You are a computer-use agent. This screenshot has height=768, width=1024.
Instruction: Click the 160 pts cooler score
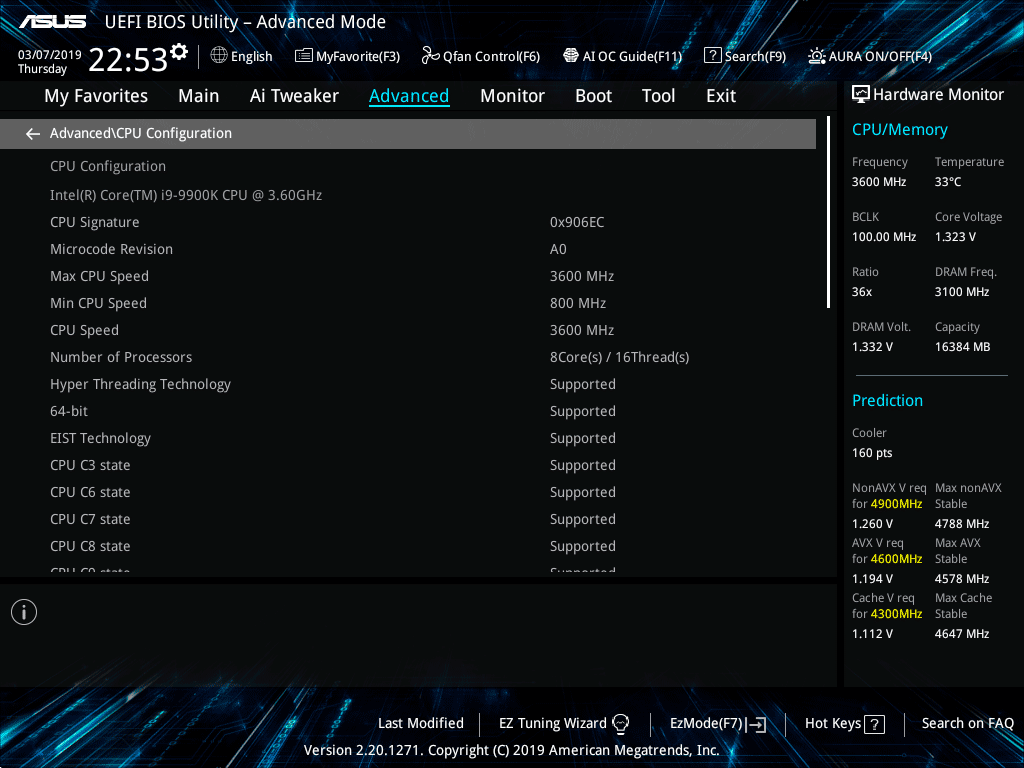872,453
